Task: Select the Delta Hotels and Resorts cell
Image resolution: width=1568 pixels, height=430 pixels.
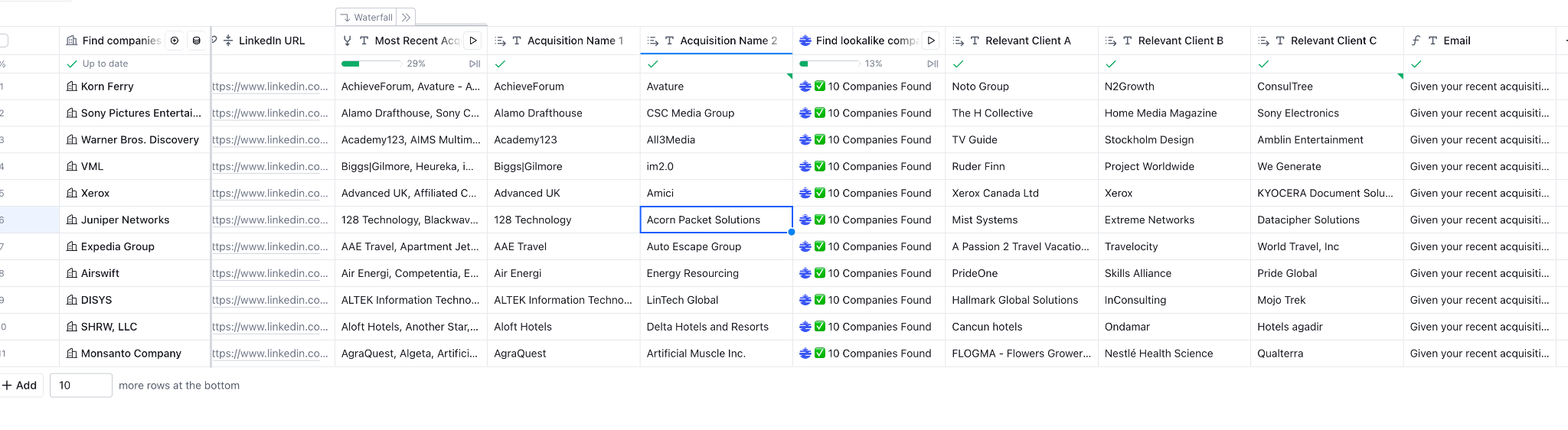Action: pyautogui.click(x=716, y=327)
